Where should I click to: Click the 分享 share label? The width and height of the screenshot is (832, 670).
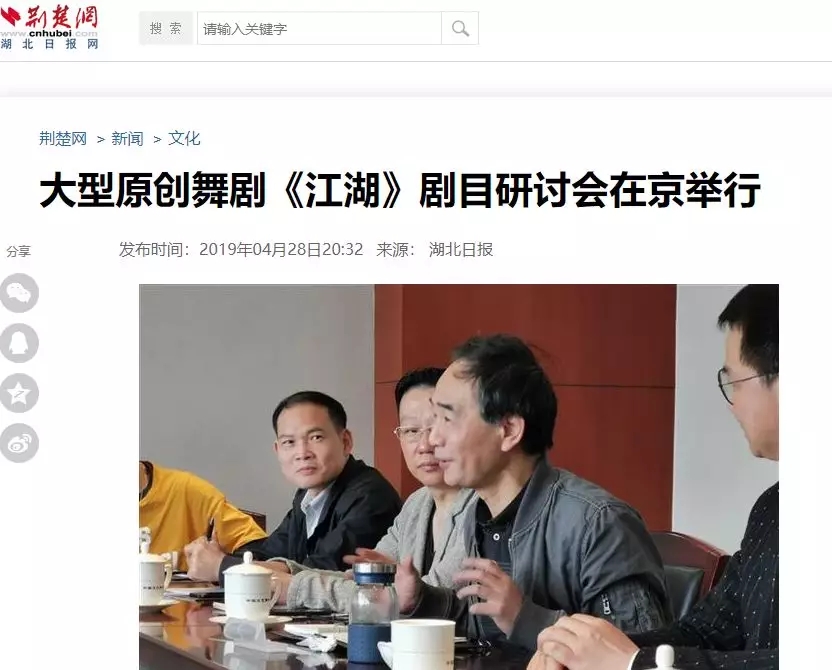click(x=19, y=251)
